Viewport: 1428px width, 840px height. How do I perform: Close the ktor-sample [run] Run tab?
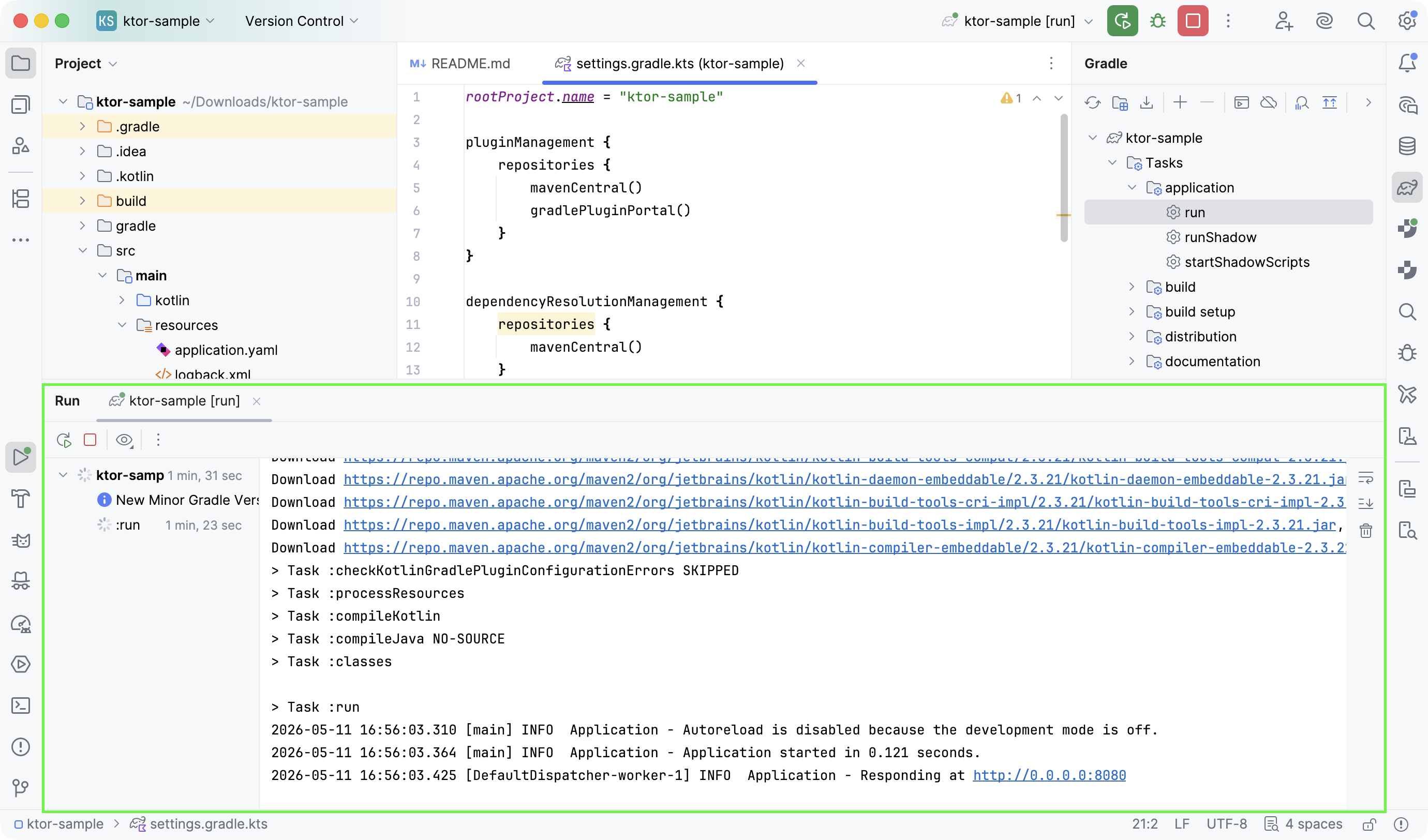[x=257, y=401]
